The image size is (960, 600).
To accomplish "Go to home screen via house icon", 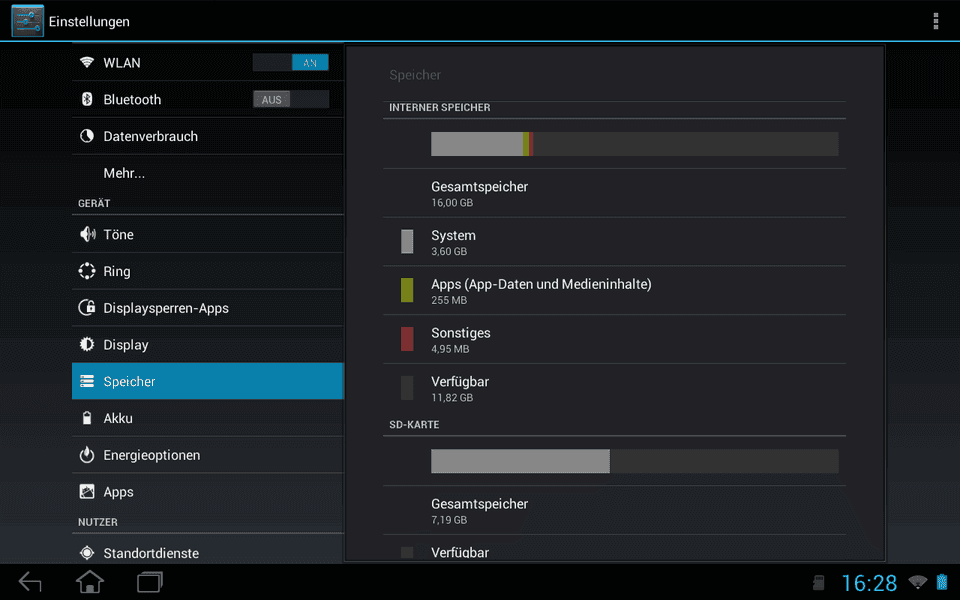I will (89, 582).
